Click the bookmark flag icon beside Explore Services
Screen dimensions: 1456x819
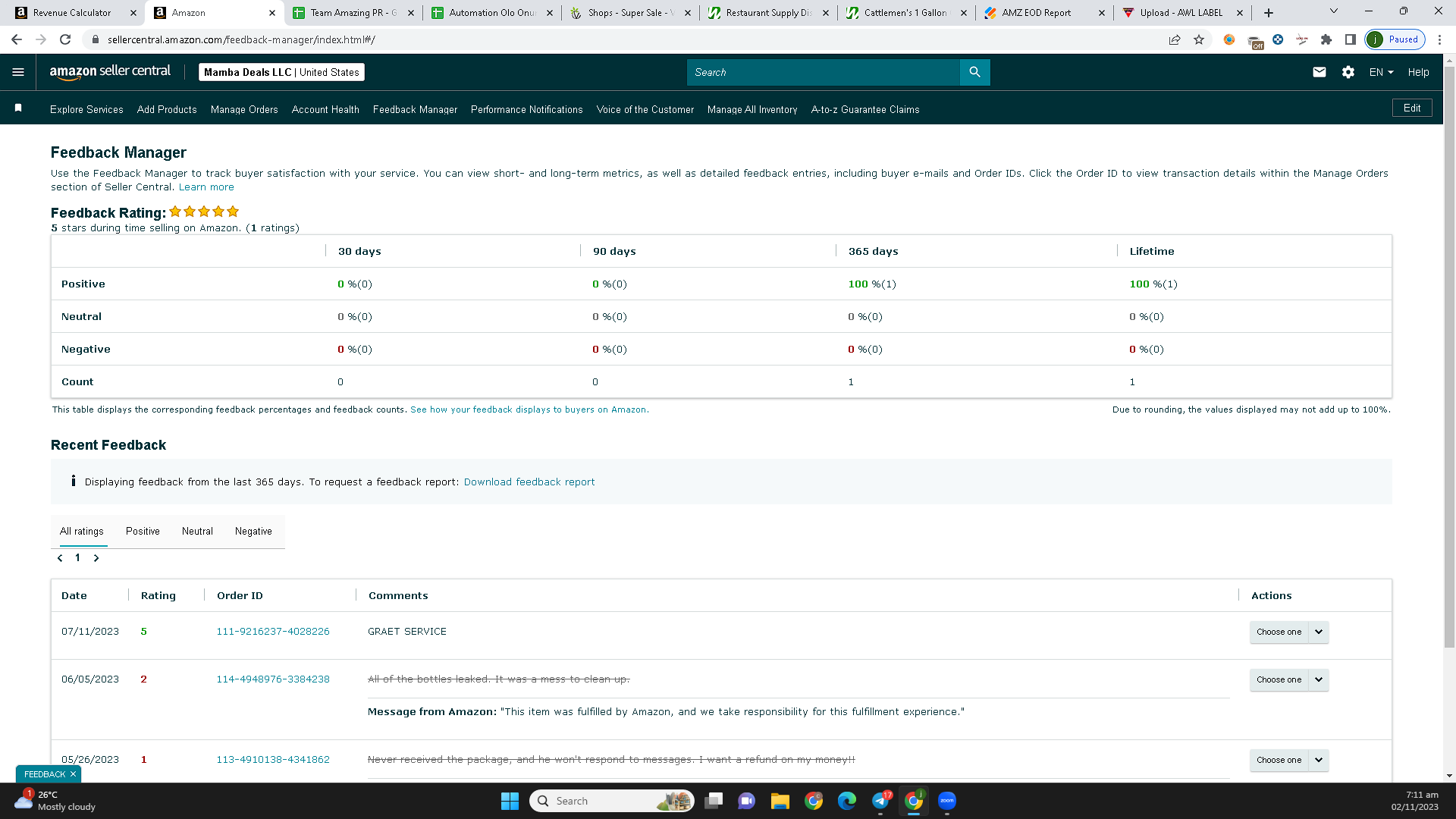click(18, 108)
